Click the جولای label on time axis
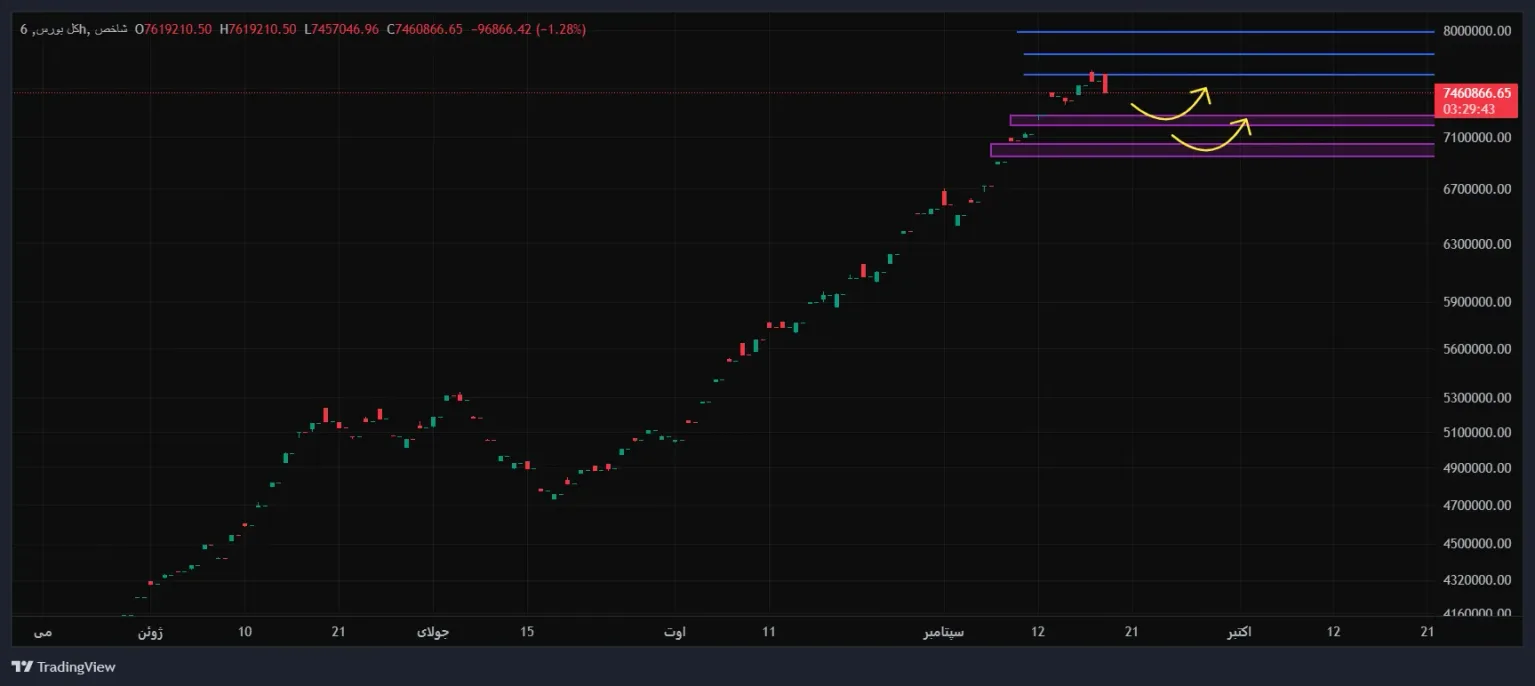 [x=433, y=633]
